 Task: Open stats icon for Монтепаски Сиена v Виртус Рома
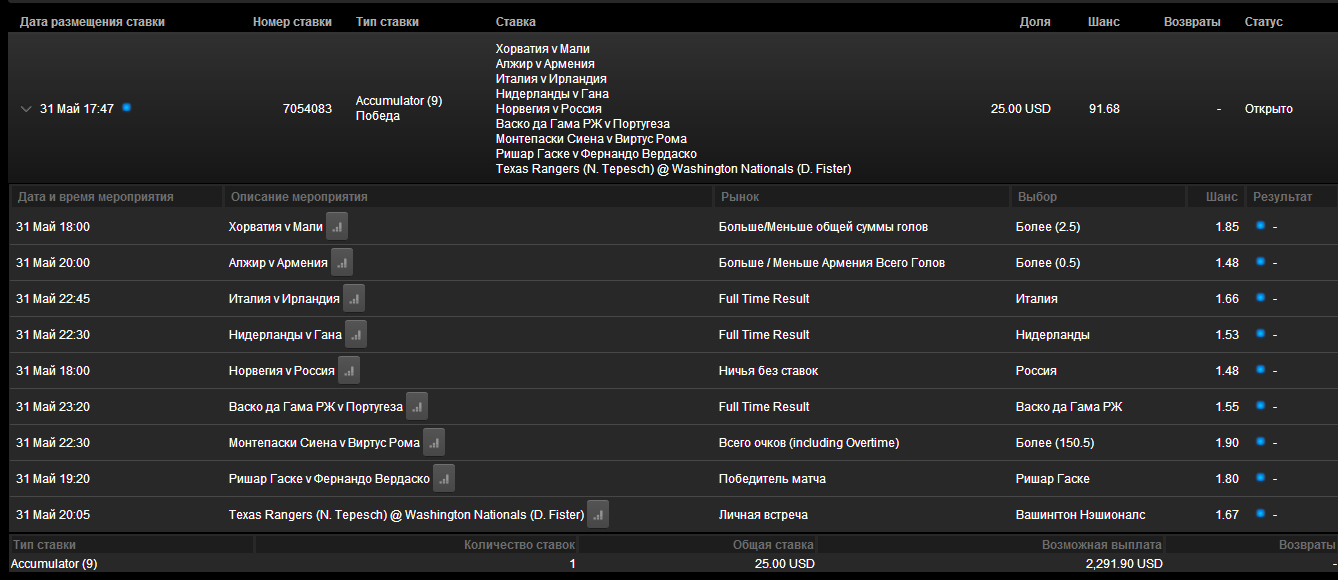click(434, 443)
